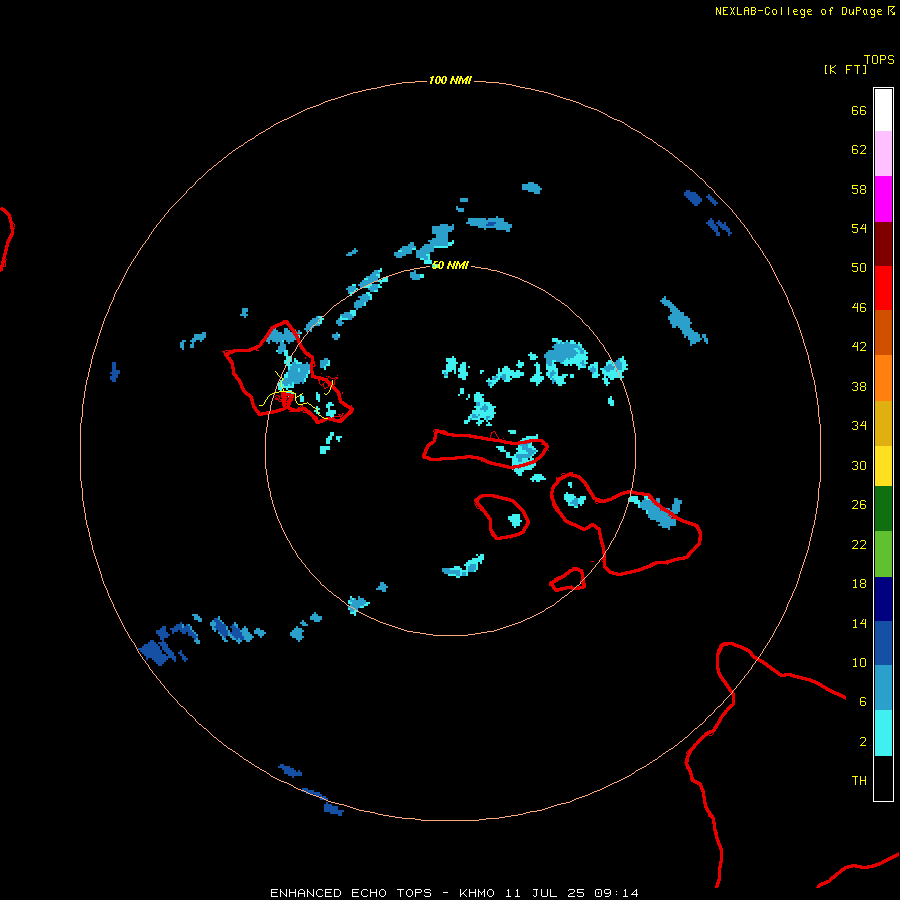Click the 2 legend value
The width and height of the screenshot is (900, 900).
tap(863, 741)
